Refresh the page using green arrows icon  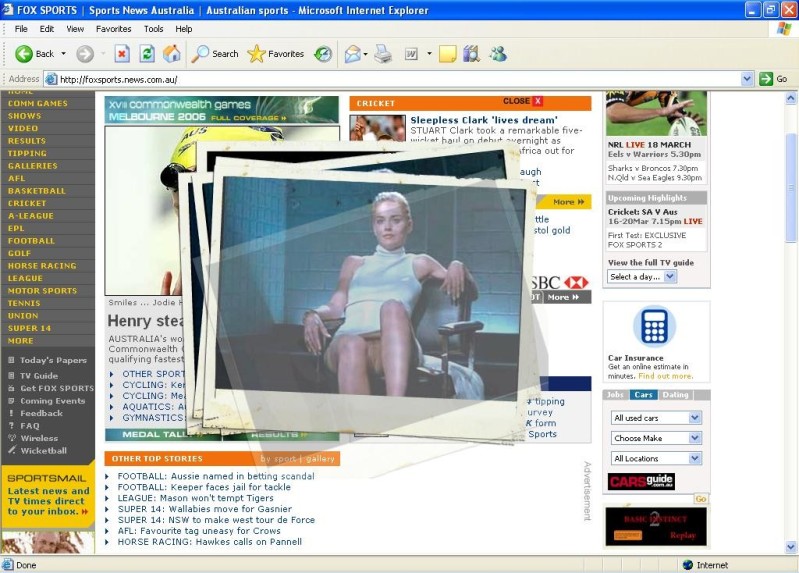pyautogui.click(x=147, y=54)
